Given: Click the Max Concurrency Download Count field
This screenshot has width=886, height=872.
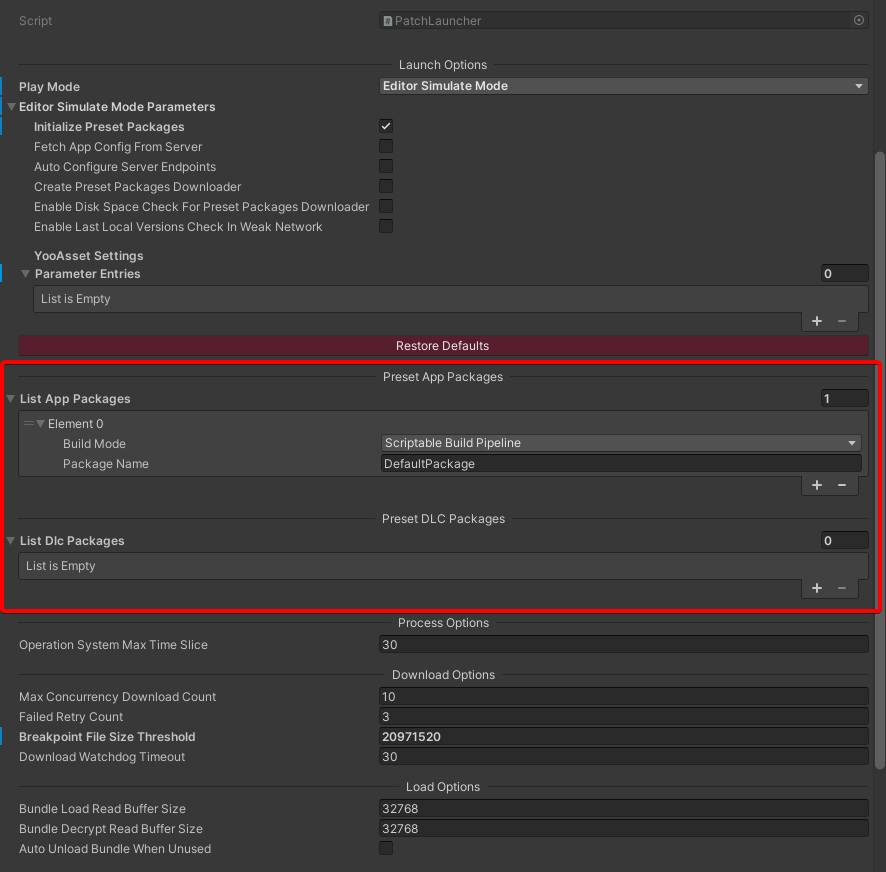Looking at the screenshot, I should click(x=623, y=697).
